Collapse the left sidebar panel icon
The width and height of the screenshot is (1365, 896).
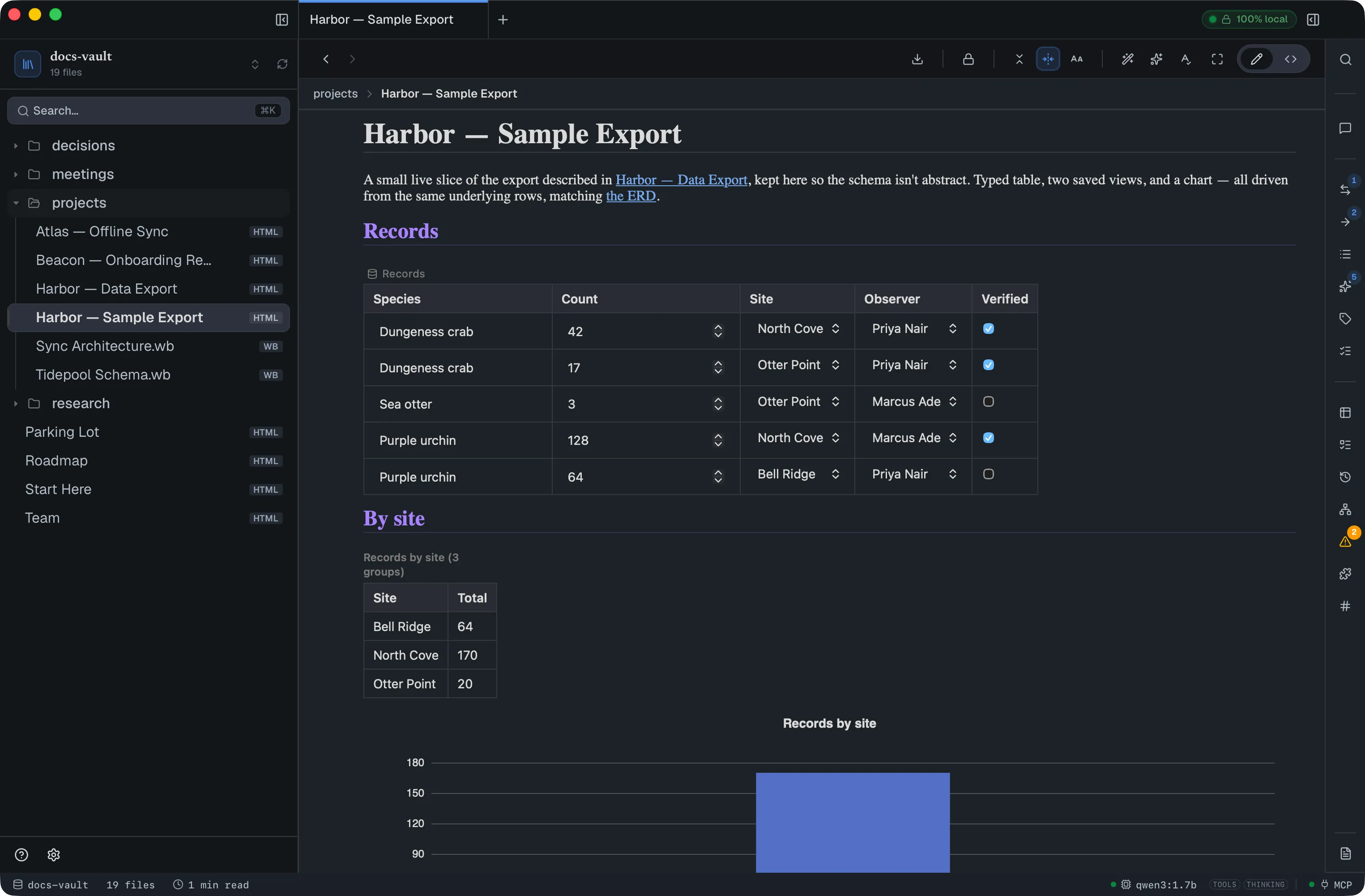282,20
